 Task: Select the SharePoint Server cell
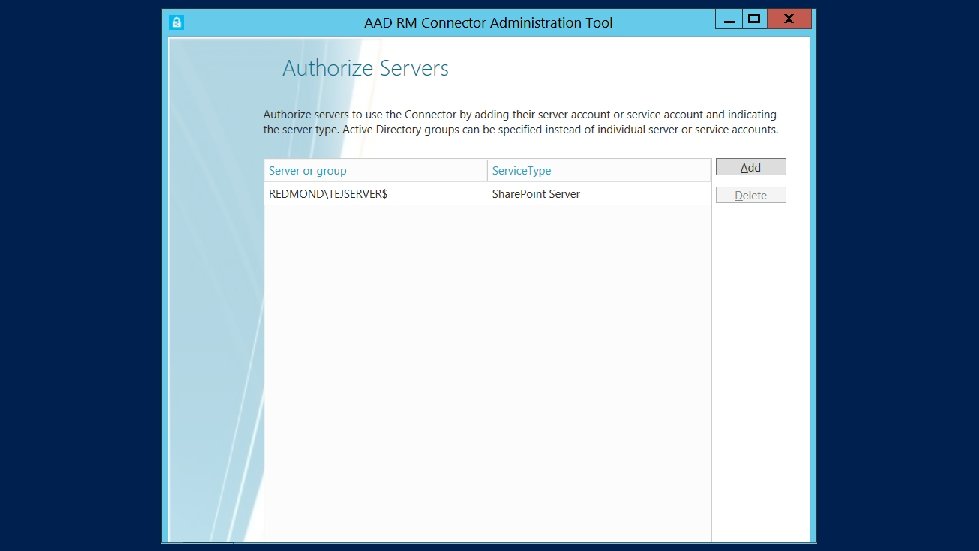tap(536, 194)
